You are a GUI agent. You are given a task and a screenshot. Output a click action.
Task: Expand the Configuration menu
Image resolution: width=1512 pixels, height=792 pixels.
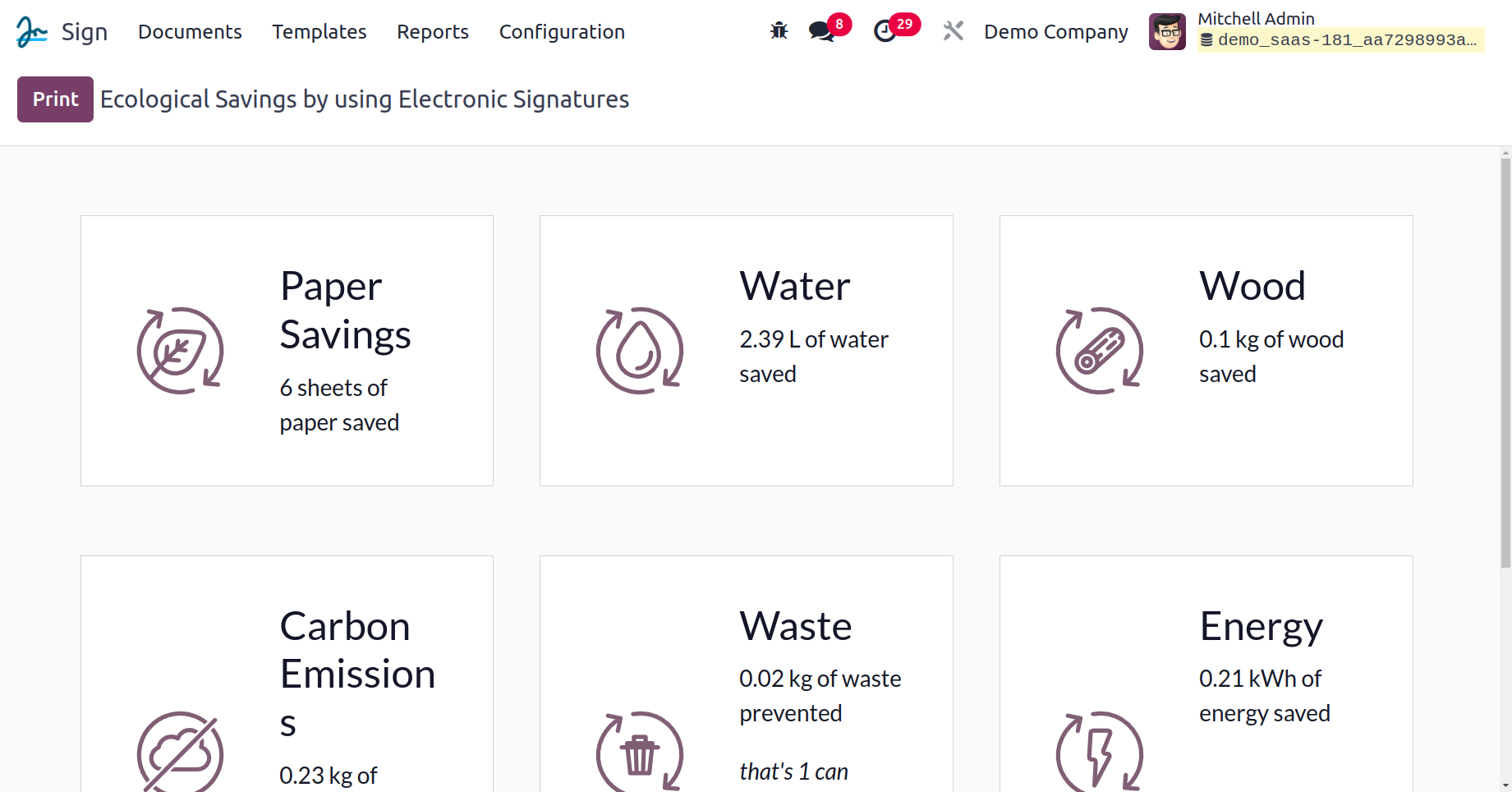(562, 32)
